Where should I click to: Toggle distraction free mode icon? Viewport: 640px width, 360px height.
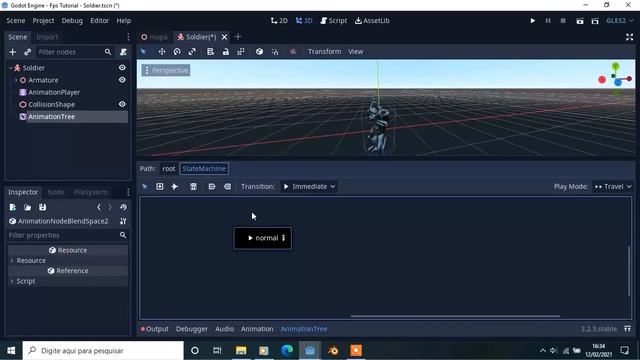click(629, 37)
